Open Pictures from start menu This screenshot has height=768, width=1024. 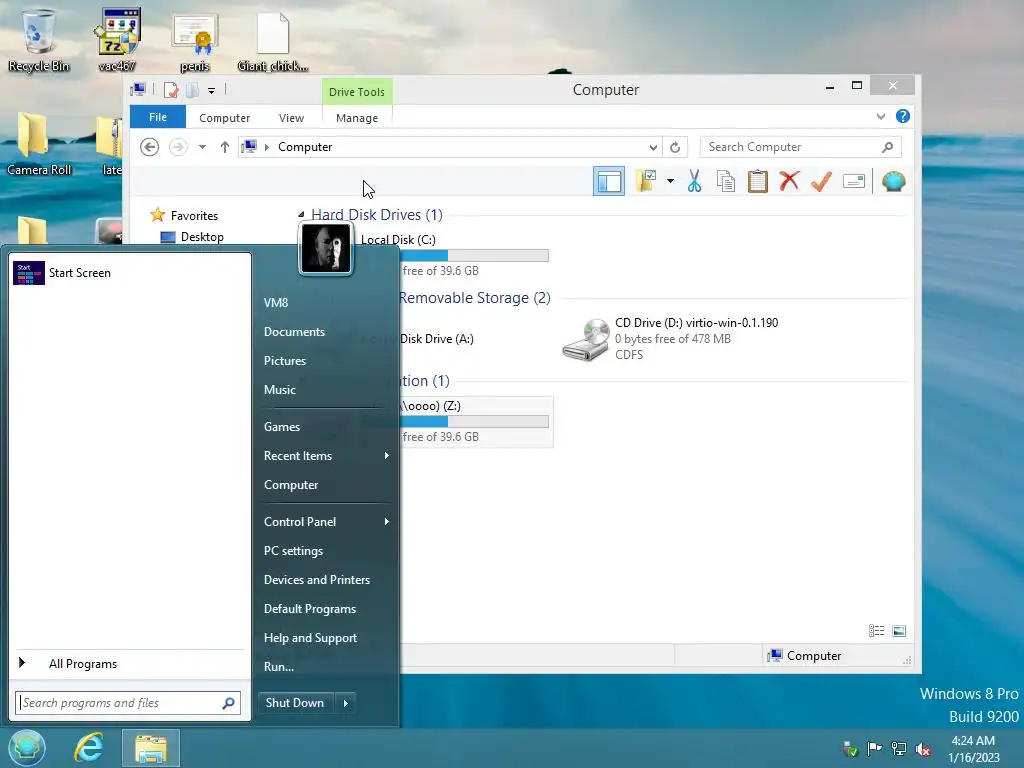coord(285,360)
